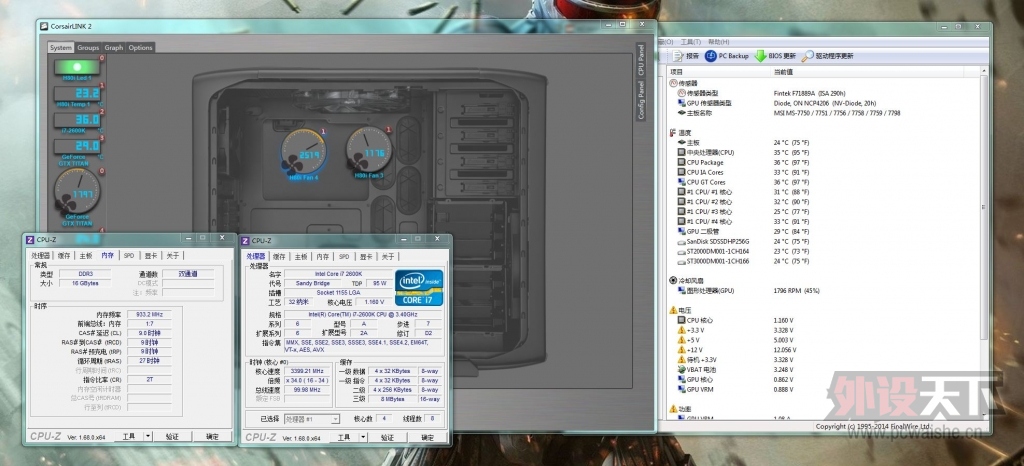
Task: Open 工具 dropdown arrow in memory CPU-Z window
Action: pos(148,436)
